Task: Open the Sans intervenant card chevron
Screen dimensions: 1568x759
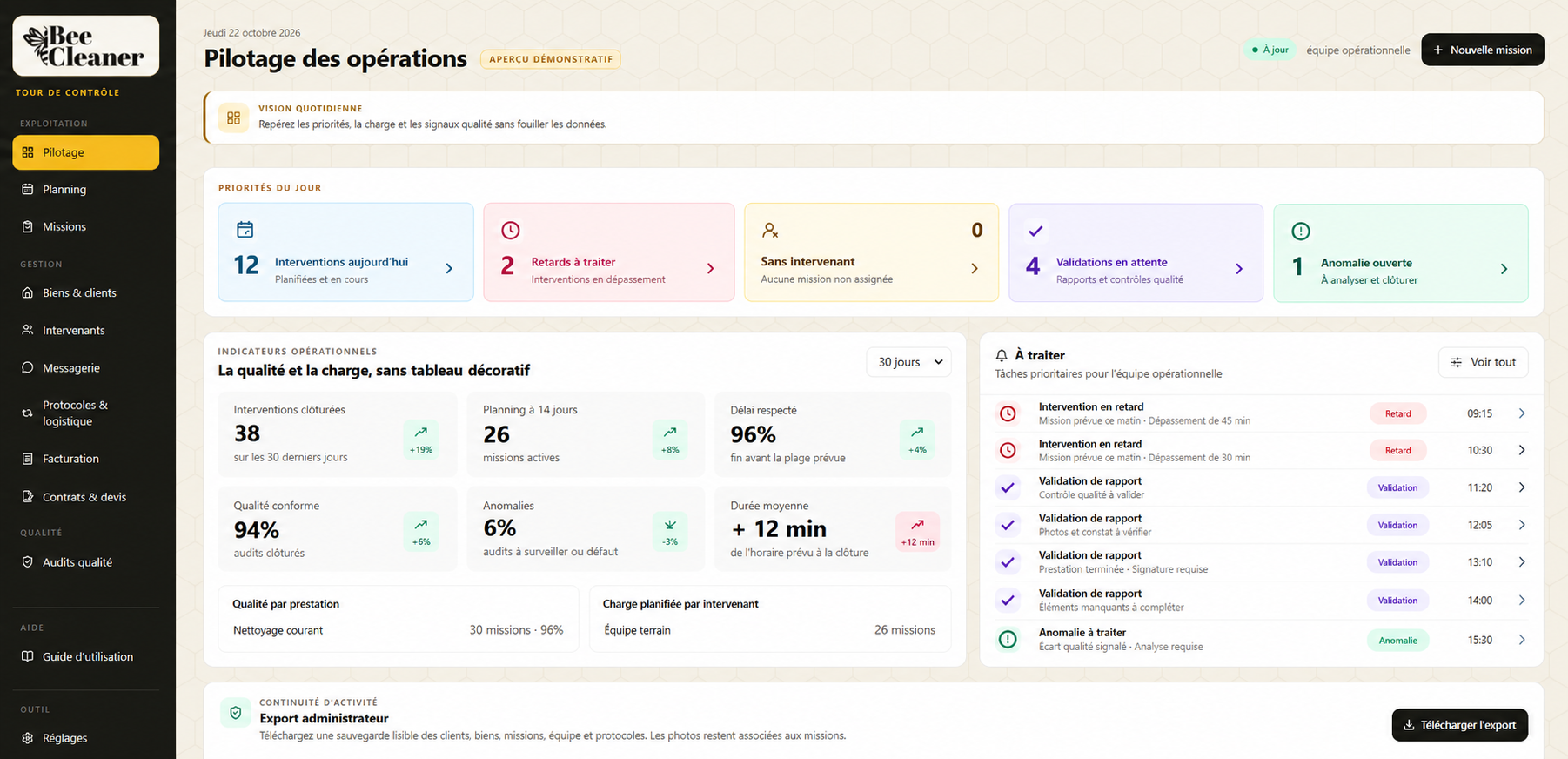Action: [x=975, y=269]
